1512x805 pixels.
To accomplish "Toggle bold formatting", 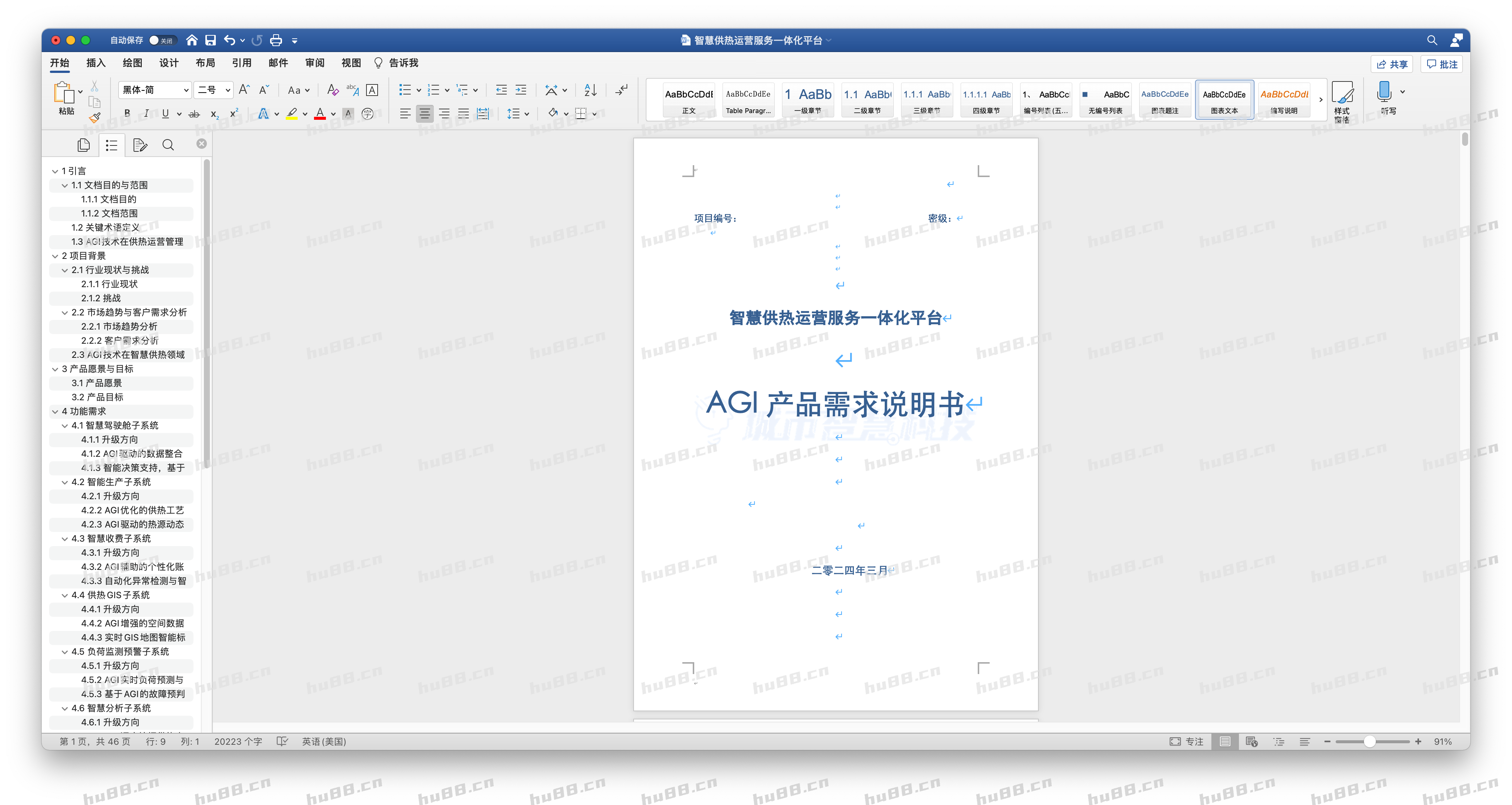I will pyautogui.click(x=127, y=114).
